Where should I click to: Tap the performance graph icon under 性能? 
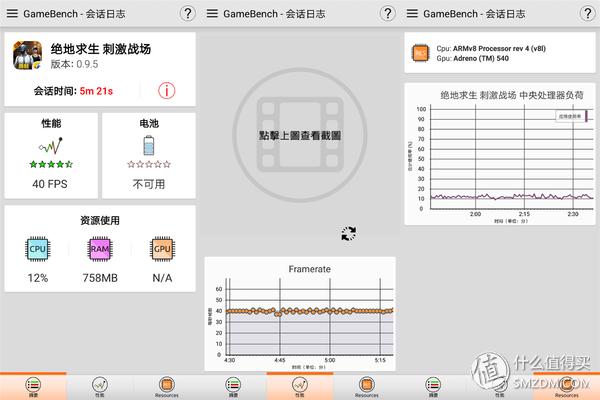point(51,146)
